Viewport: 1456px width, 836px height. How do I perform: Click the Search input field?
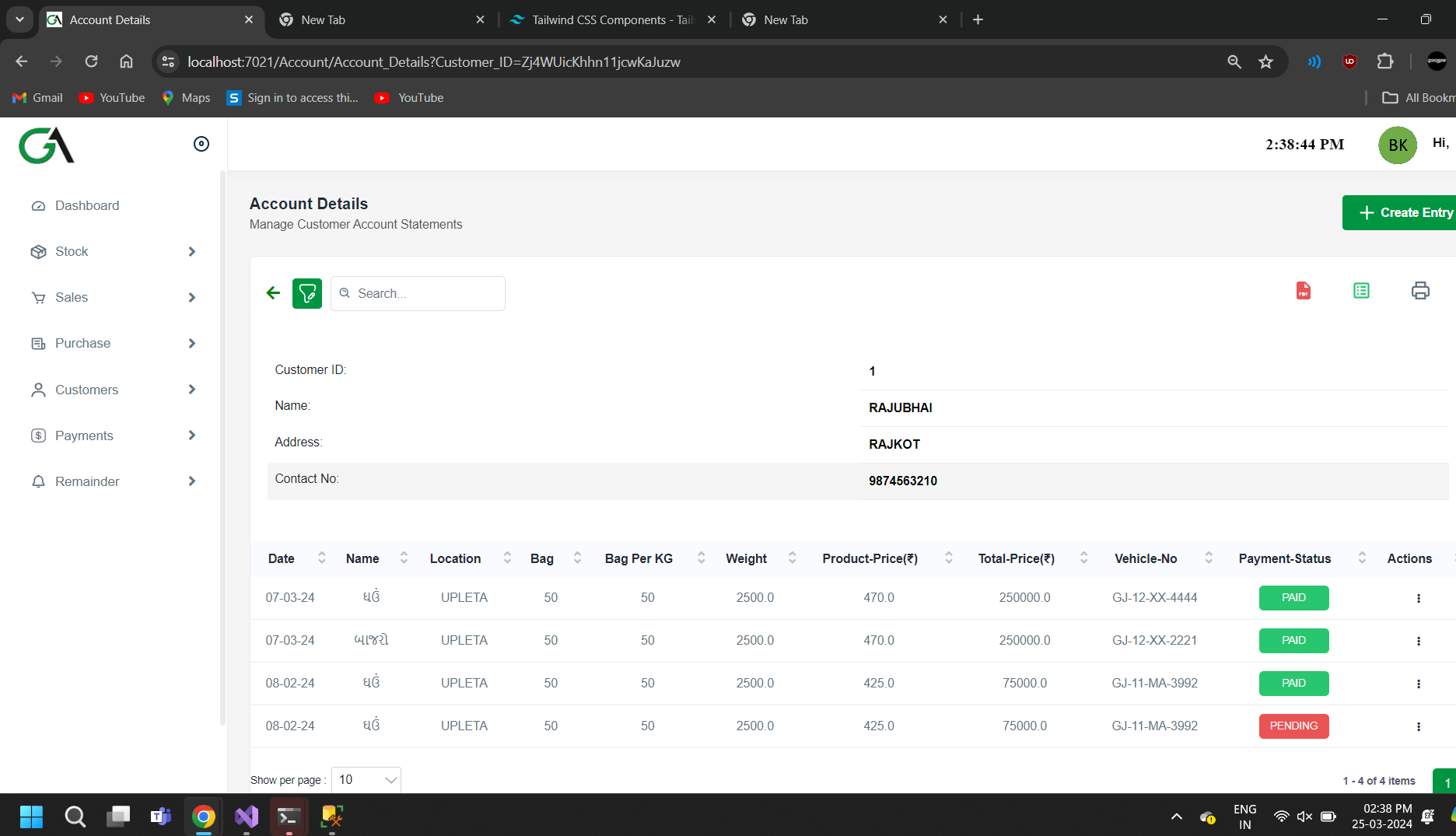(x=418, y=294)
